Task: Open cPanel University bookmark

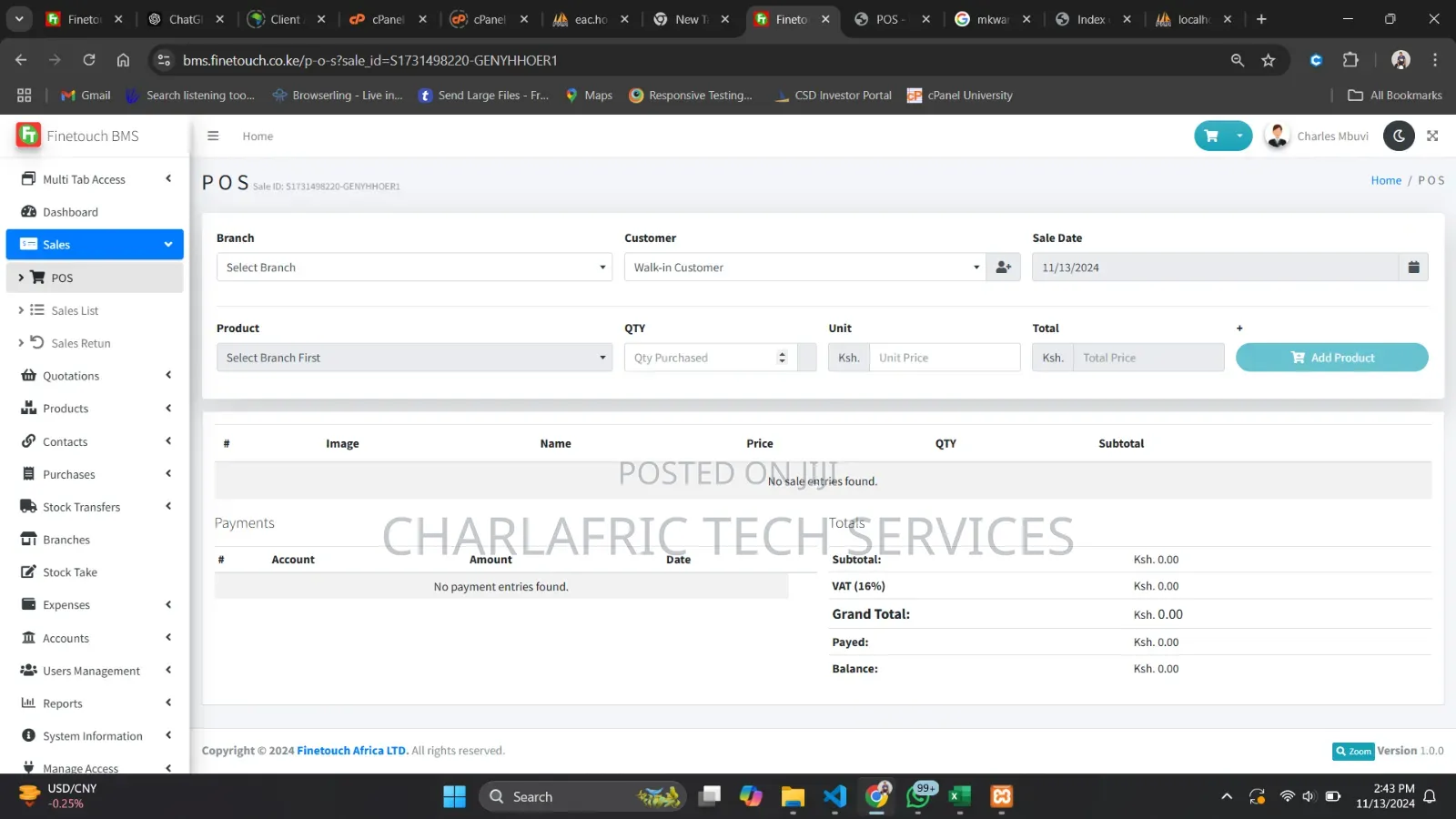Action: click(960, 96)
